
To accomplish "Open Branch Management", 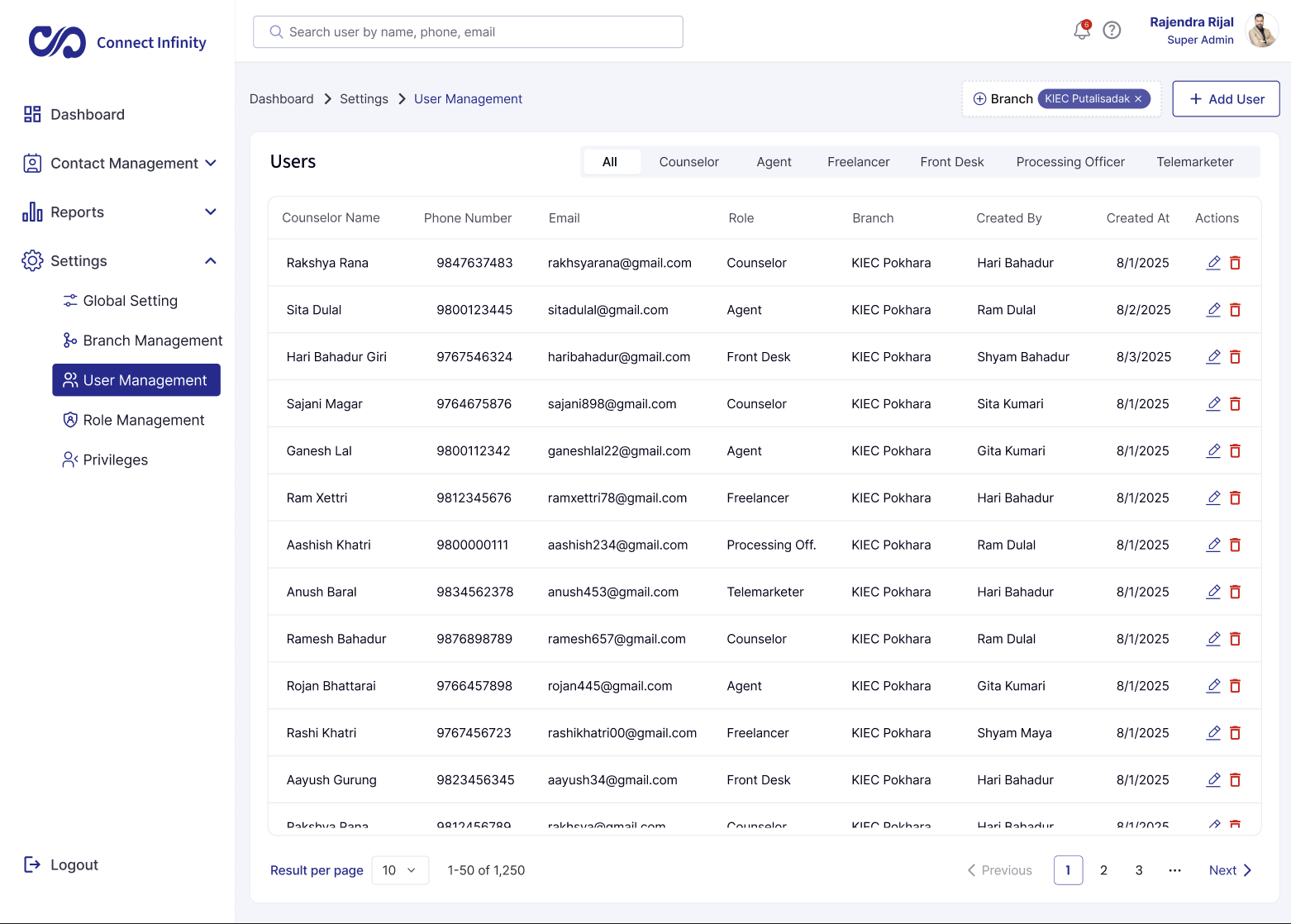I will (143, 341).
